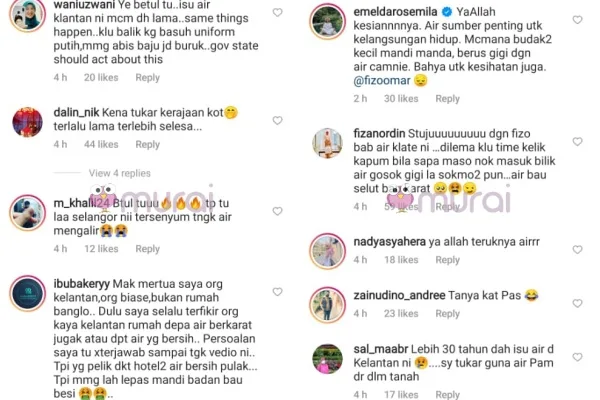View who liked dalin_nik's comment, 44 likes
Viewport: 600px width, 400px height.
[x=101, y=145]
